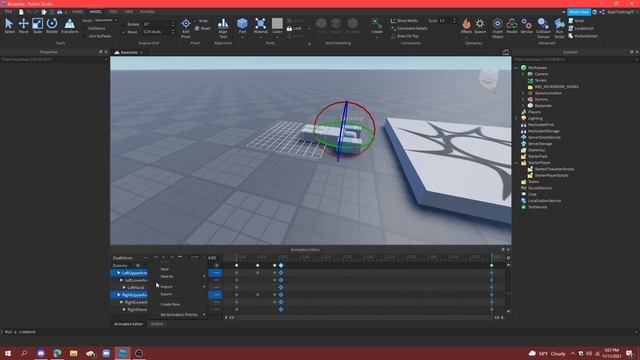Click Roblox Studio taskbar icon

(x=122, y=353)
